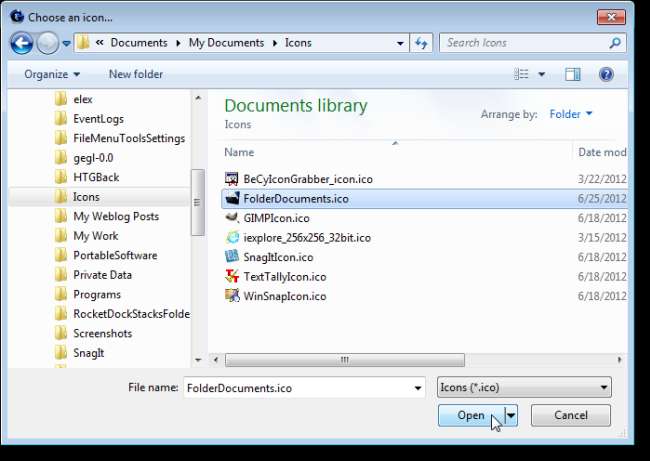Select the HTGBack folder

coord(96,177)
